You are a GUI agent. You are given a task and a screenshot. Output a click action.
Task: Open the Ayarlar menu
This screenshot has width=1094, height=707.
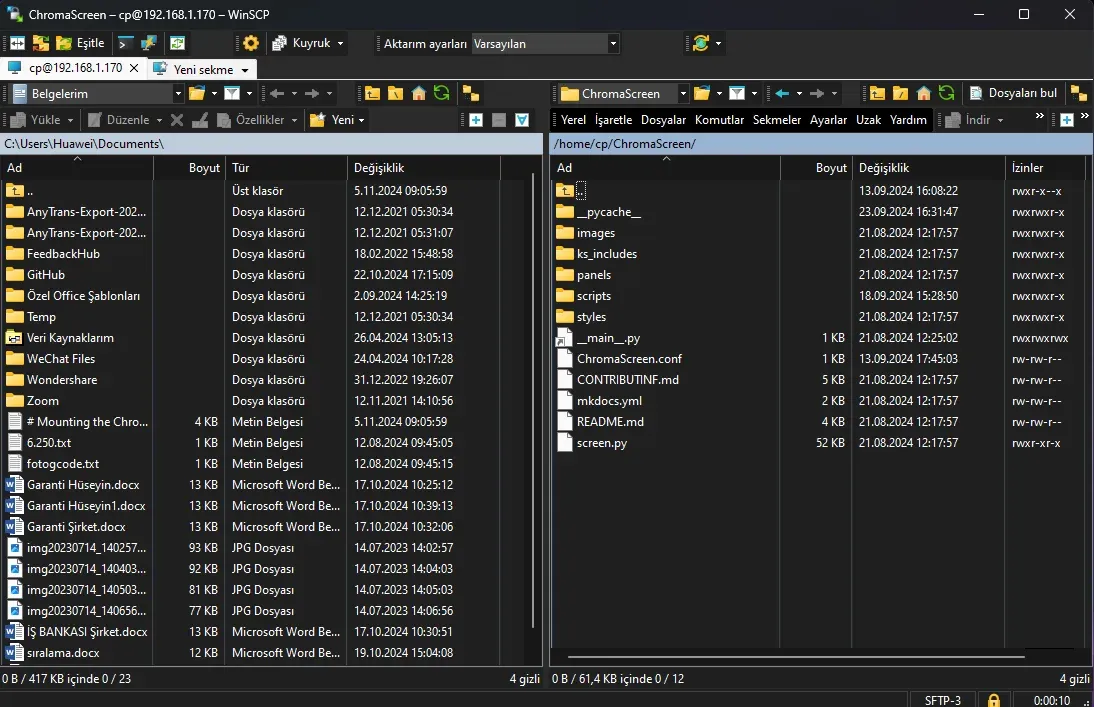point(828,120)
